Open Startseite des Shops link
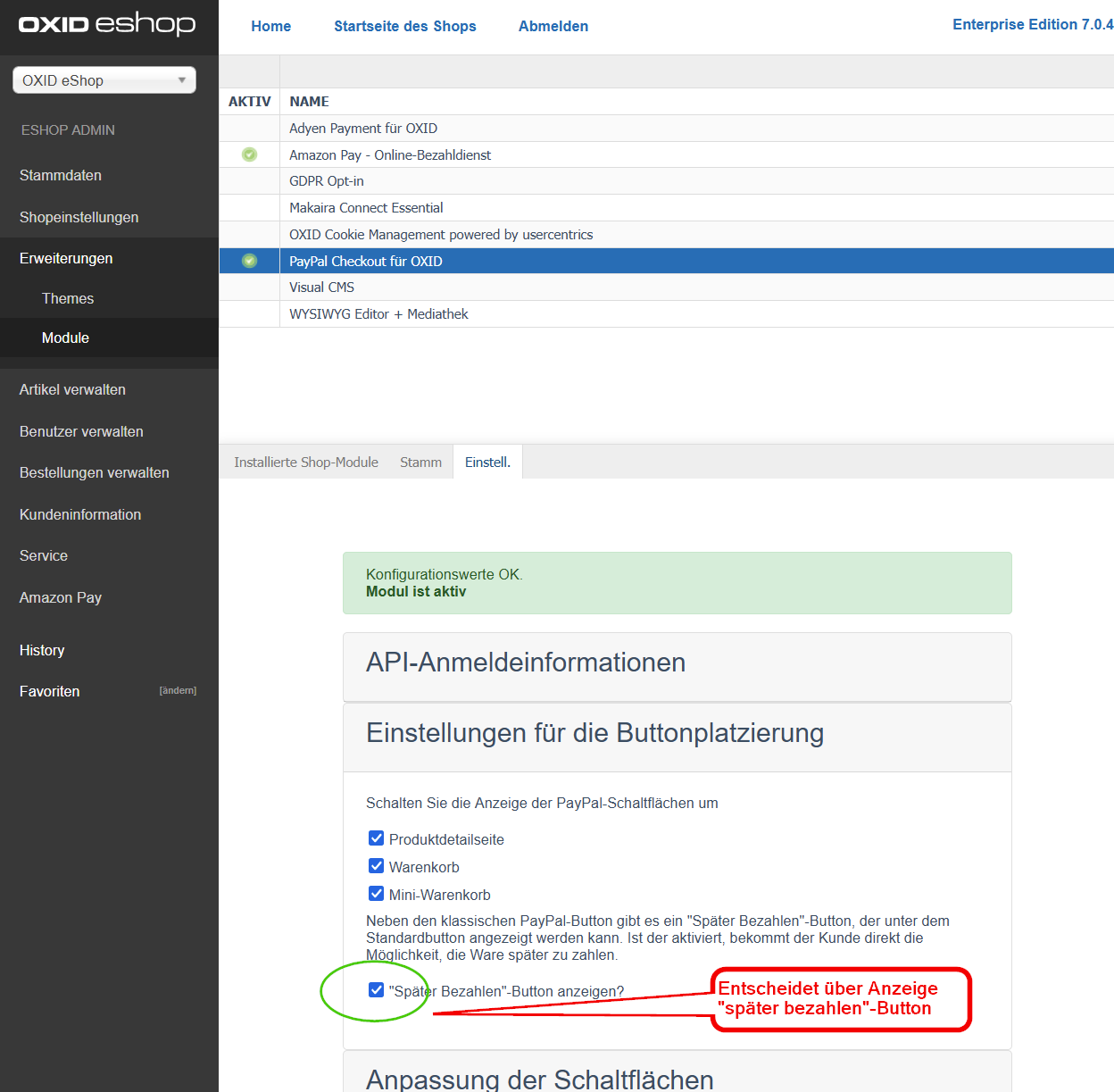The width and height of the screenshot is (1114, 1092). 405,26
